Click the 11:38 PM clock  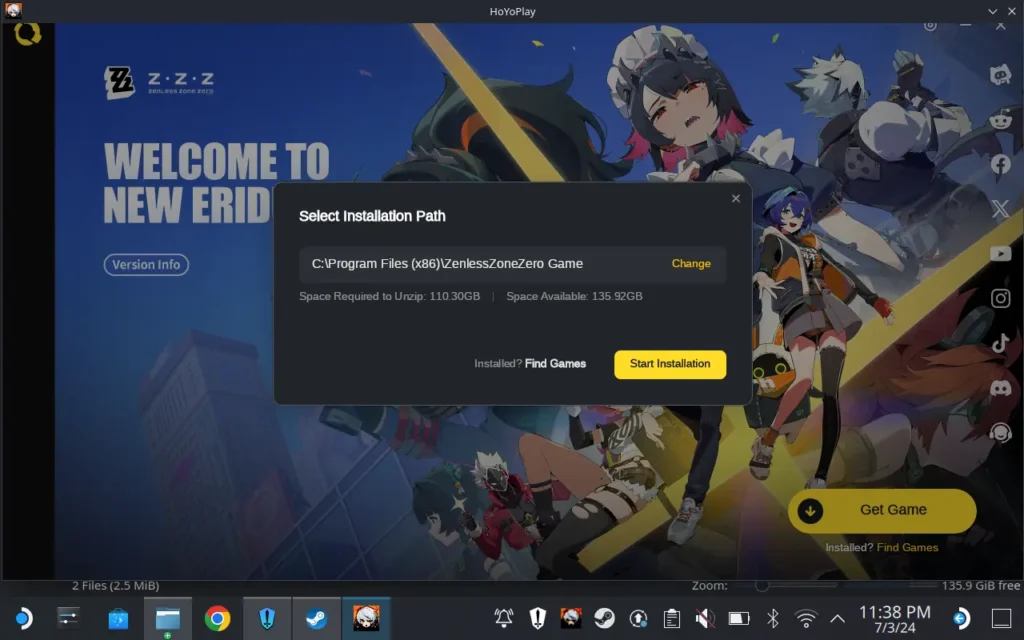894,612
